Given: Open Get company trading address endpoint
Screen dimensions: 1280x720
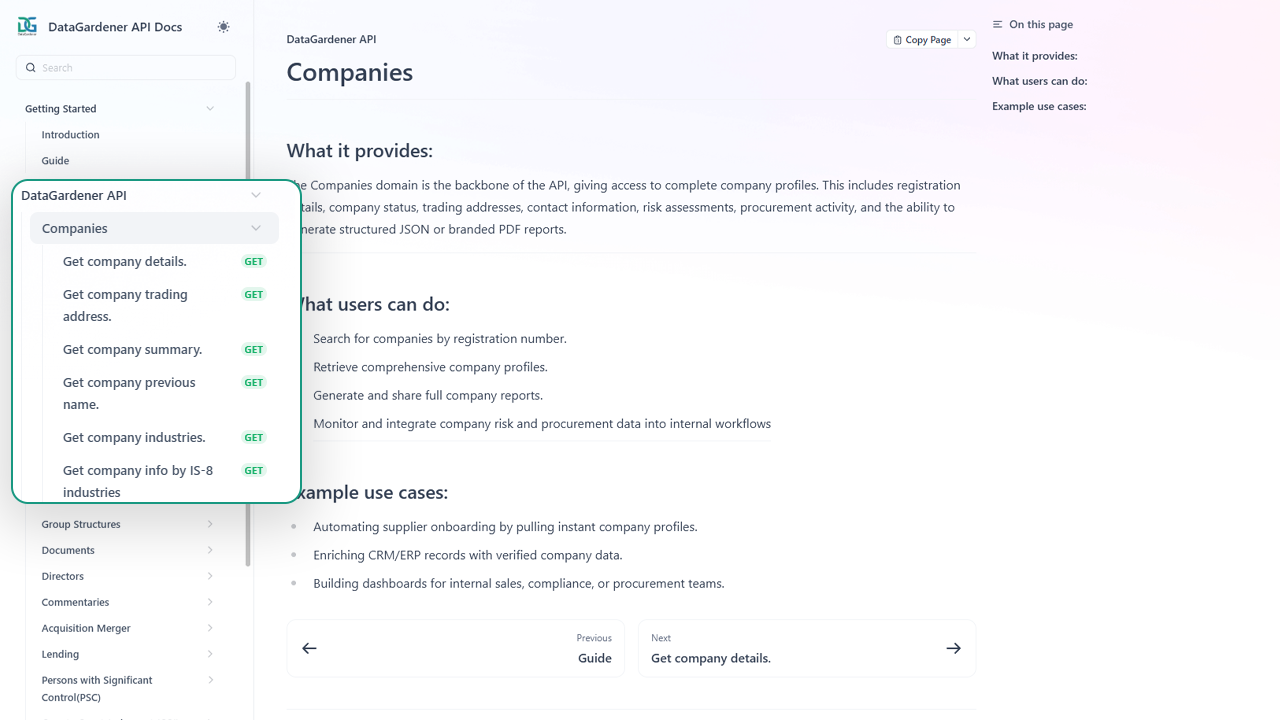Looking at the screenshot, I should 125,305.
